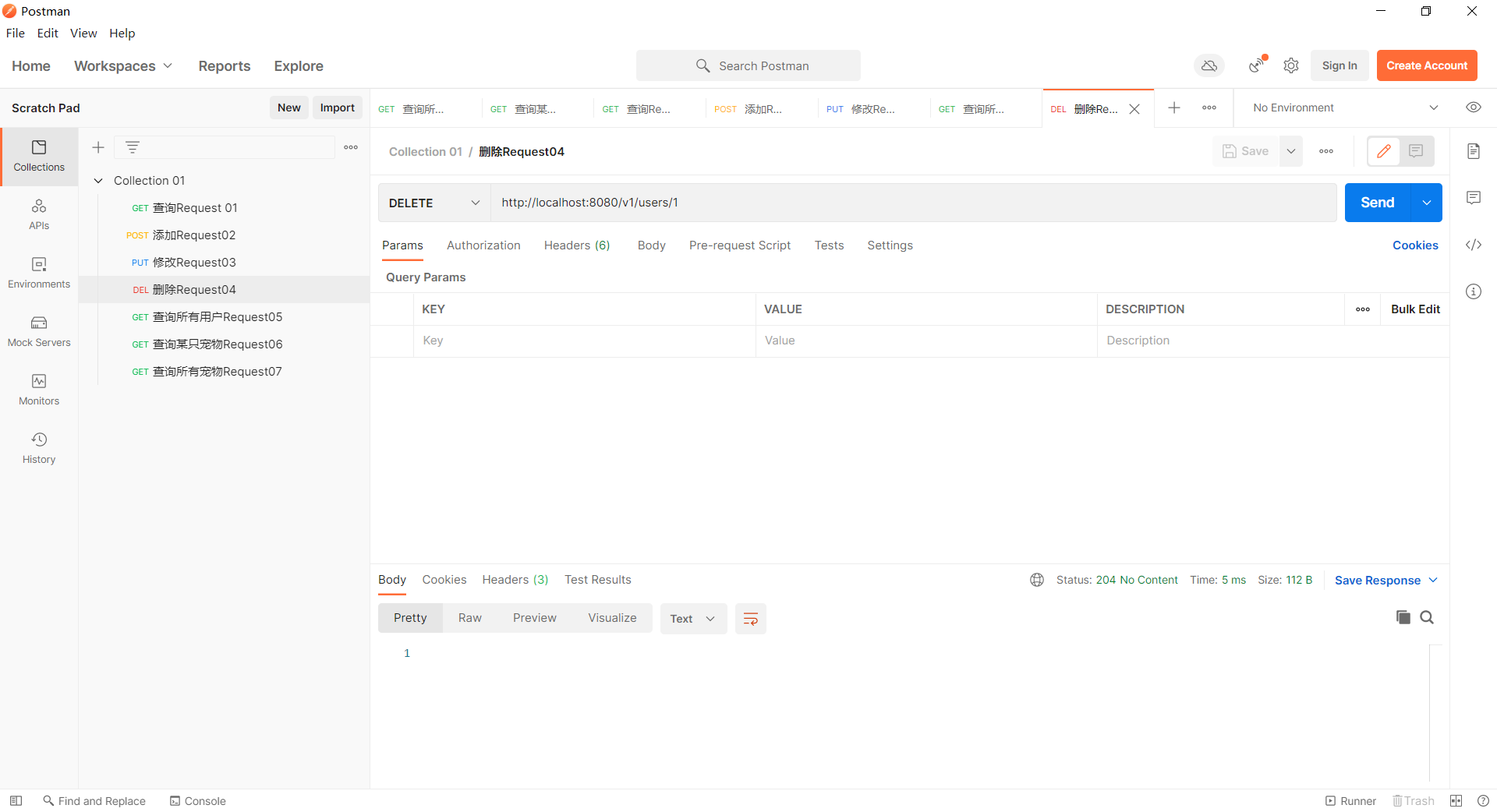The image size is (1497, 812).
Task: Open the request info icon
Action: pos(1474,291)
